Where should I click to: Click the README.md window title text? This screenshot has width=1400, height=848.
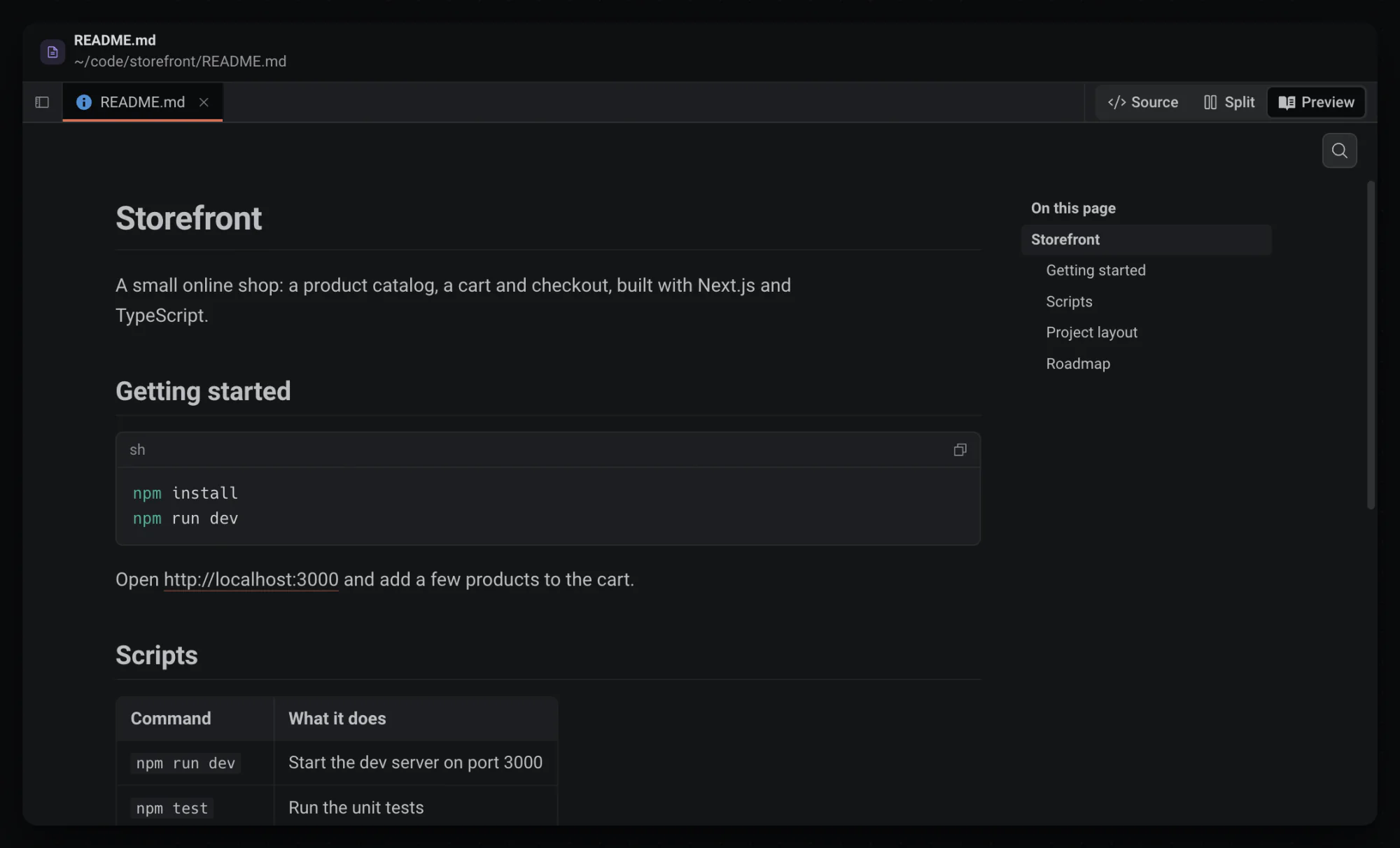coord(115,40)
